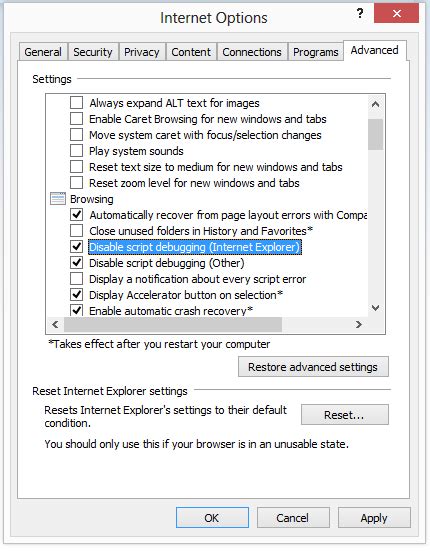Select the Connections tab
Screen dimensions: 430x551
(x=252, y=52)
